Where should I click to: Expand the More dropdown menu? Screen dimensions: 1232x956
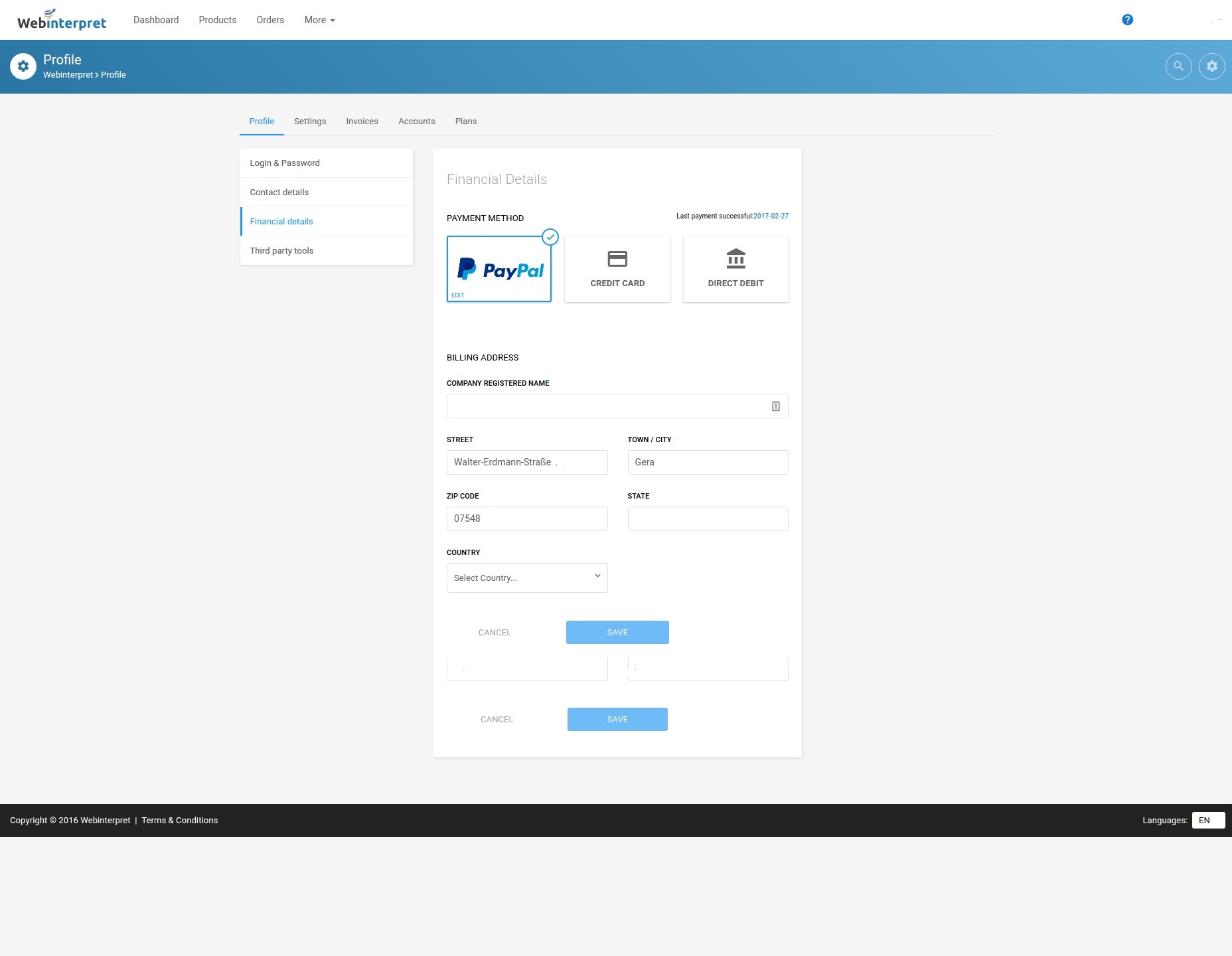pos(319,20)
